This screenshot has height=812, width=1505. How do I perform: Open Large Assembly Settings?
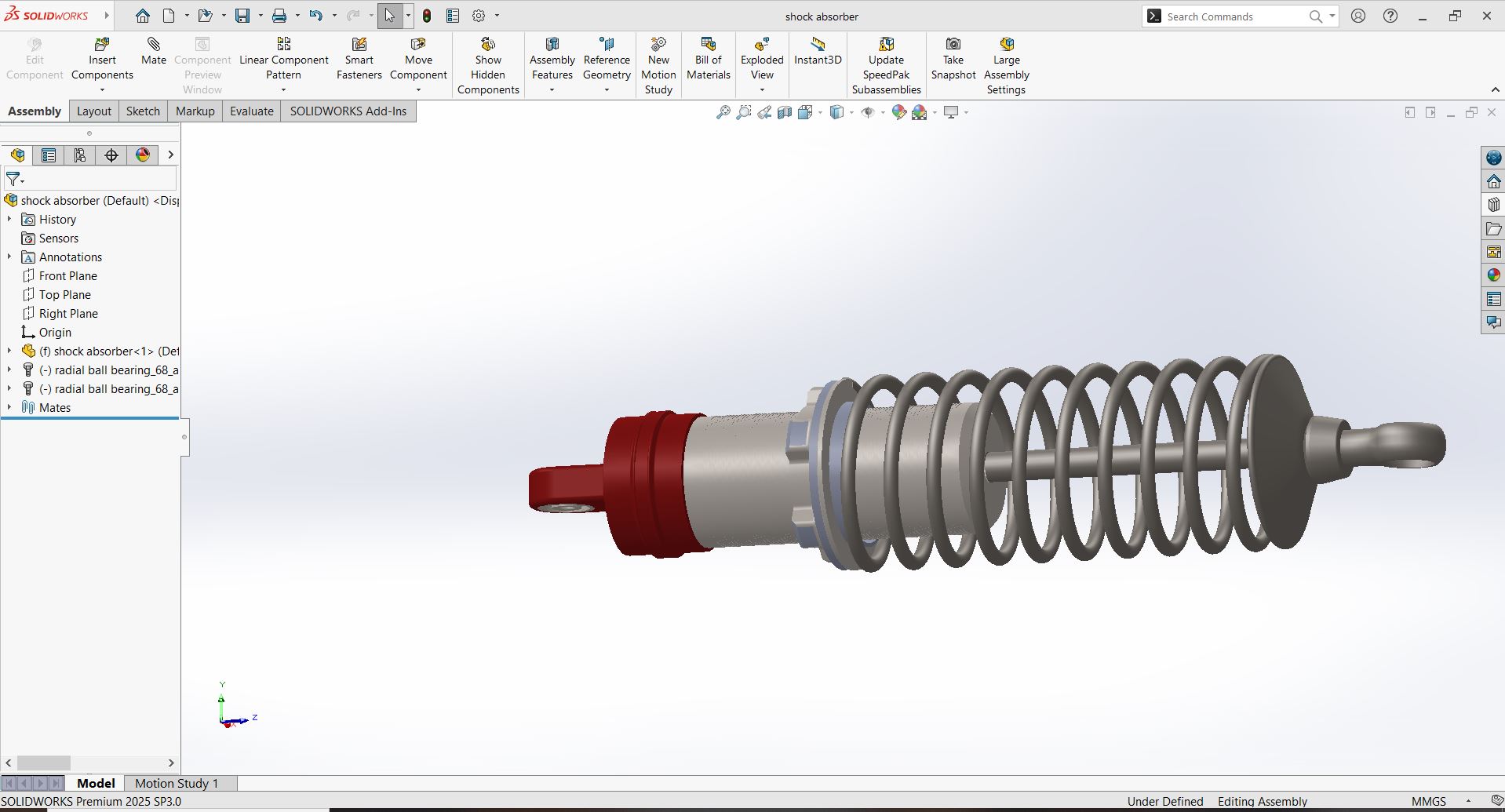(x=1007, y=67)
